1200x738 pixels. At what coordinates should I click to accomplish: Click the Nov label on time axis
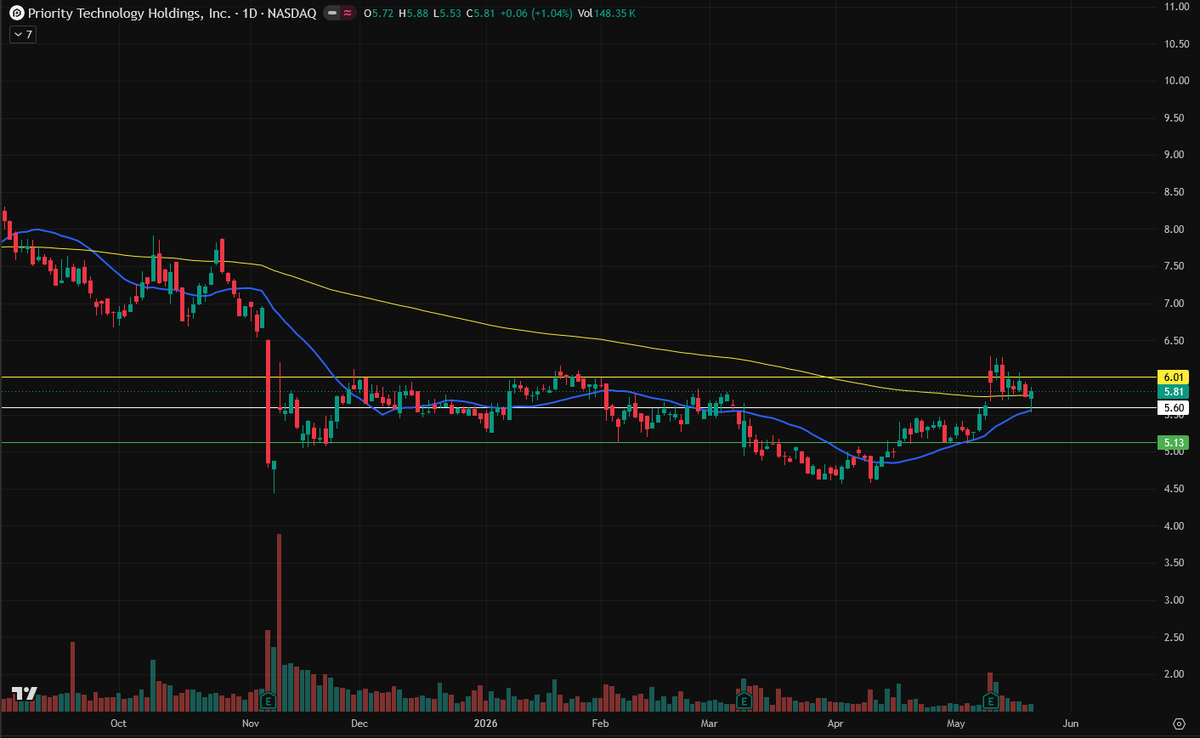click(x=250, y=722)
